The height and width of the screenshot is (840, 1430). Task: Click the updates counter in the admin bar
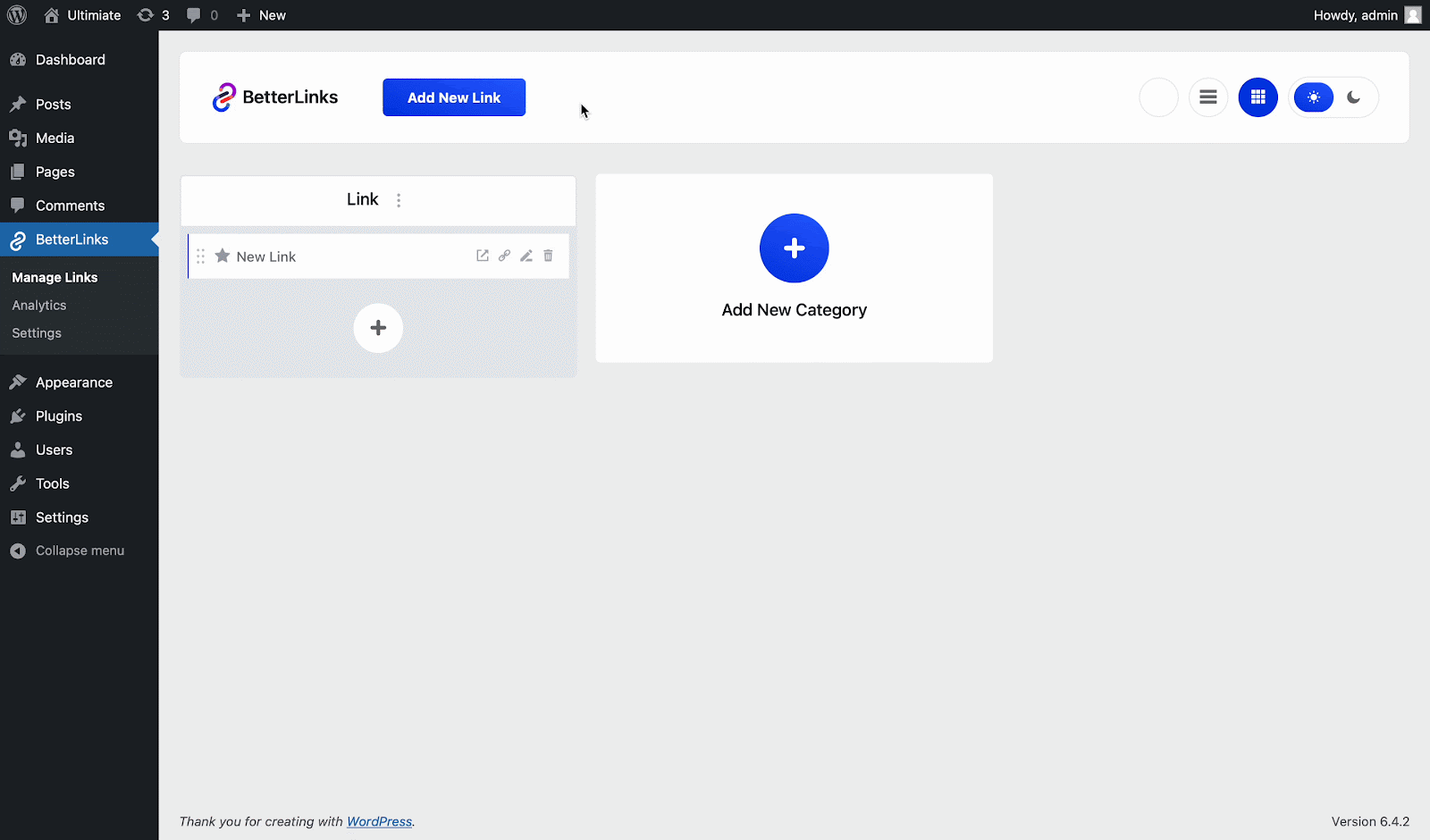point(153,15)
